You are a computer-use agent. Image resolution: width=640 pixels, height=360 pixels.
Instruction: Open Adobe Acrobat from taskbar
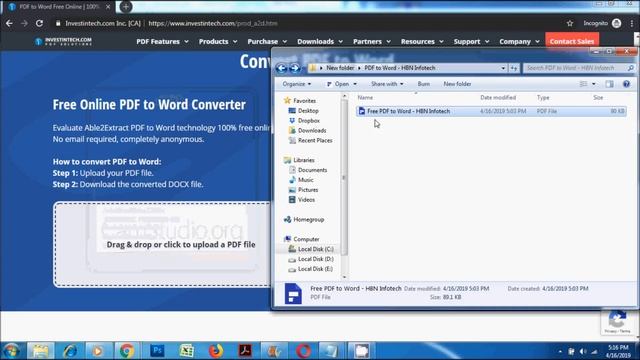(245, 351)
